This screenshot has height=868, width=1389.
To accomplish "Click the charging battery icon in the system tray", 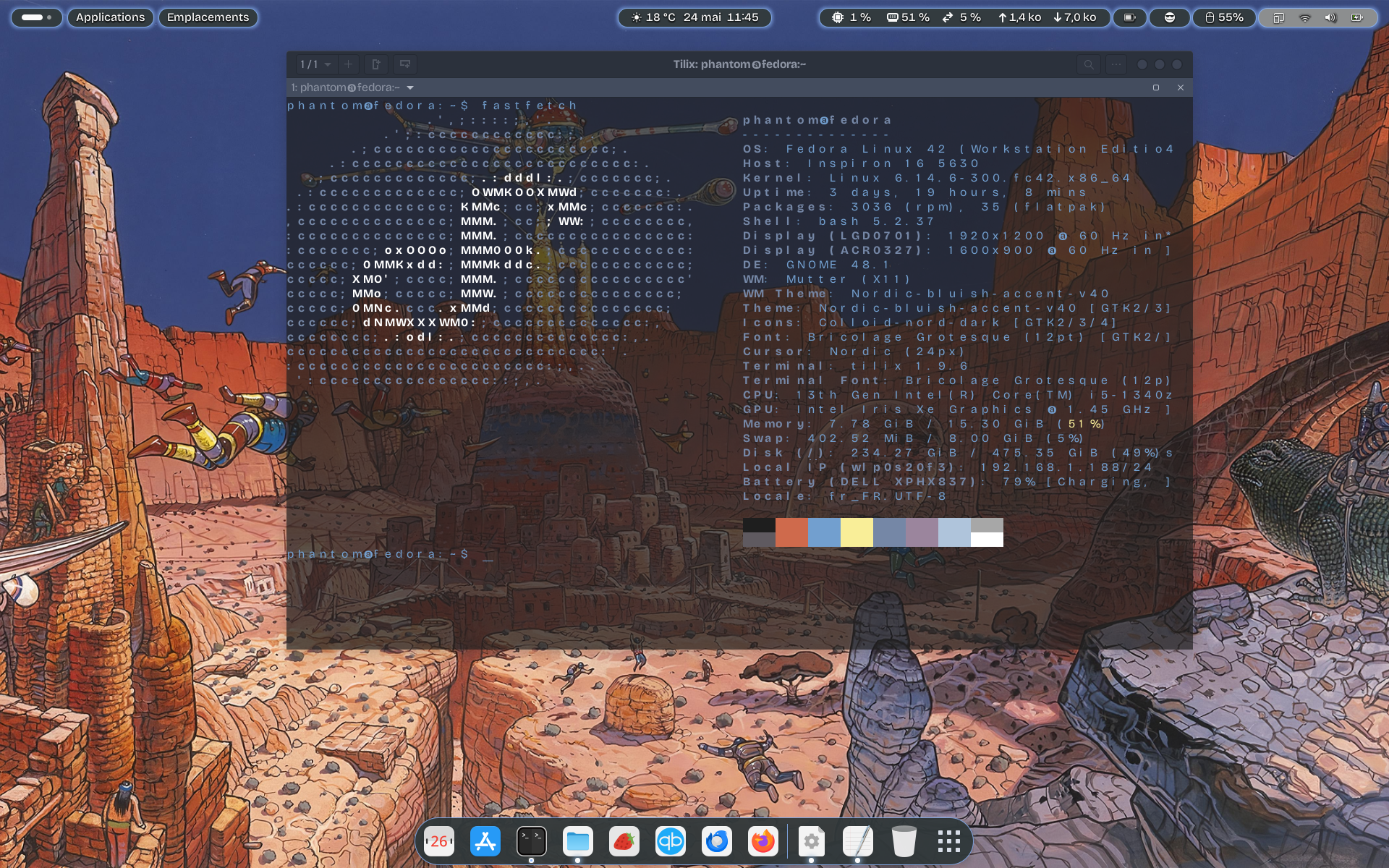I will (x=1357, y=17).
